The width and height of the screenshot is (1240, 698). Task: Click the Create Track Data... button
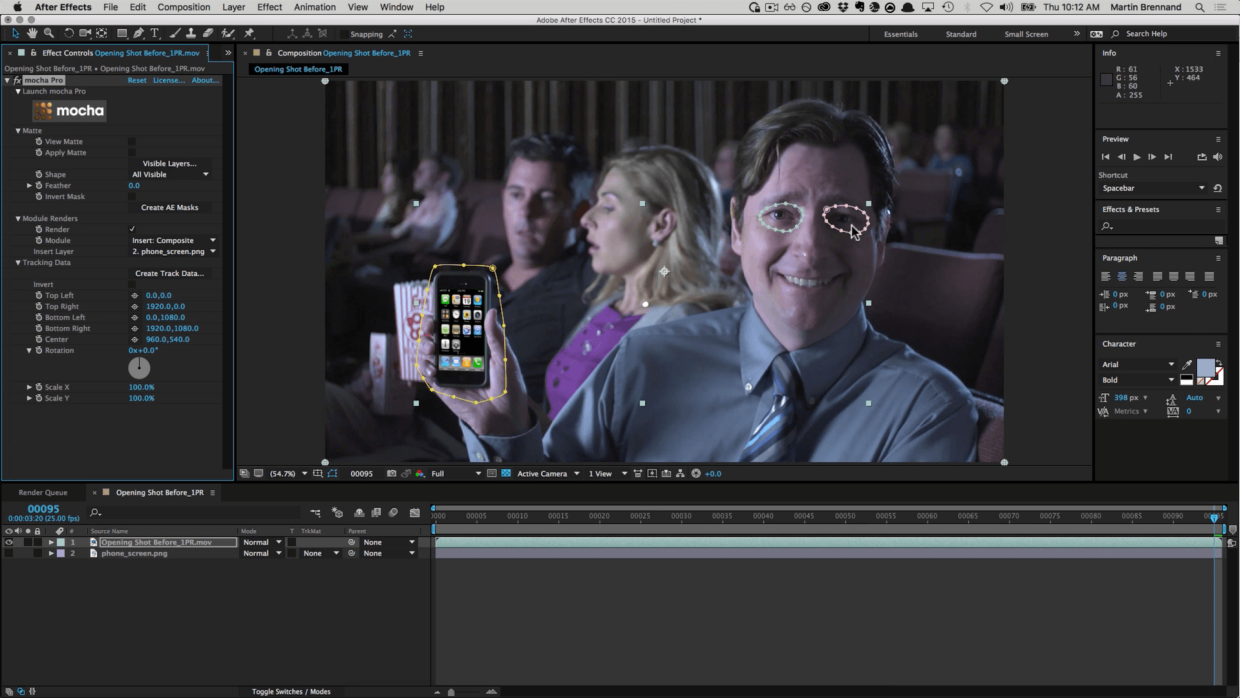[x=169, y=274]
